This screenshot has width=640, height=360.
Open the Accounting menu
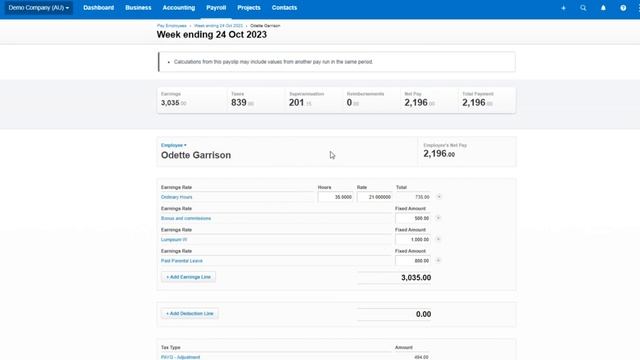[178, 8]
